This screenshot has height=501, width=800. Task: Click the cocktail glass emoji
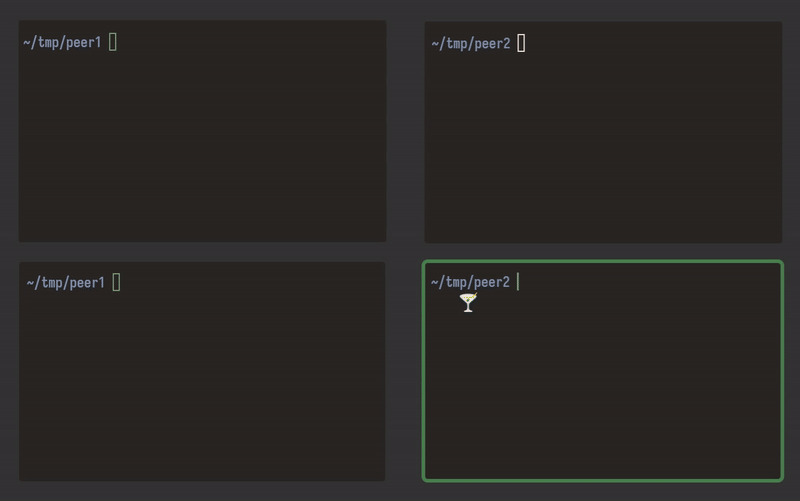[x=468, y=303]
